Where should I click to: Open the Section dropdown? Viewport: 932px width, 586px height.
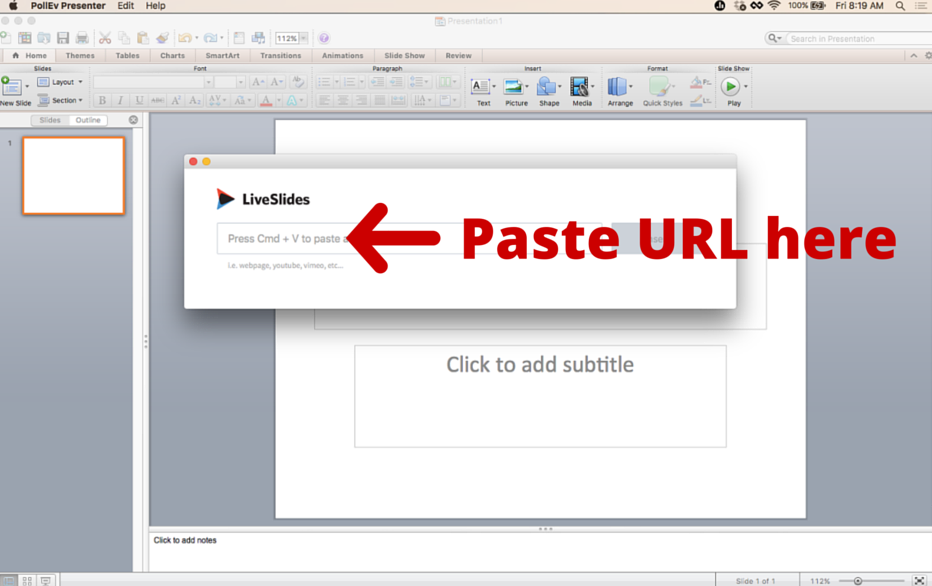(60, 100)
